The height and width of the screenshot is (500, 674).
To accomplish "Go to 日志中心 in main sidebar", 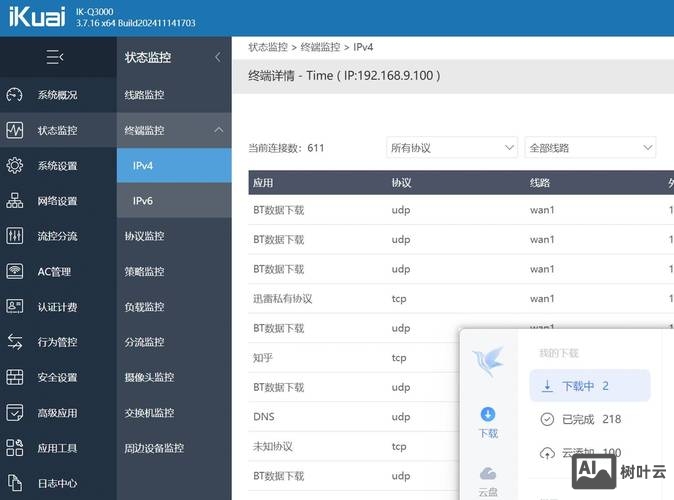I will click(x=58, y=483).
